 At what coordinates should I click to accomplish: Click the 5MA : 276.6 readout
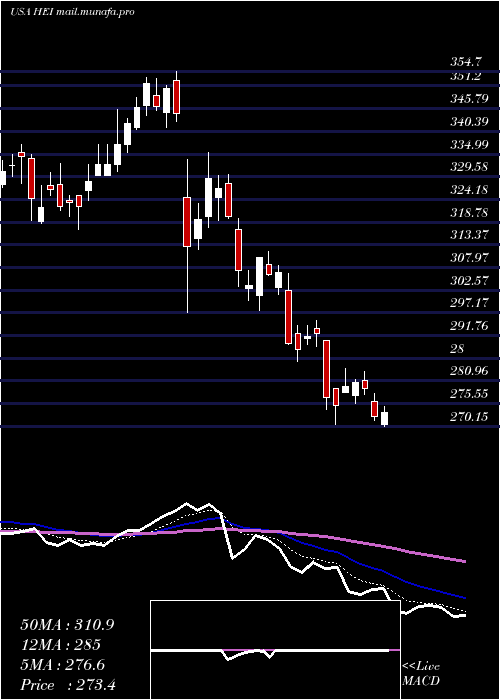(62, 665)
